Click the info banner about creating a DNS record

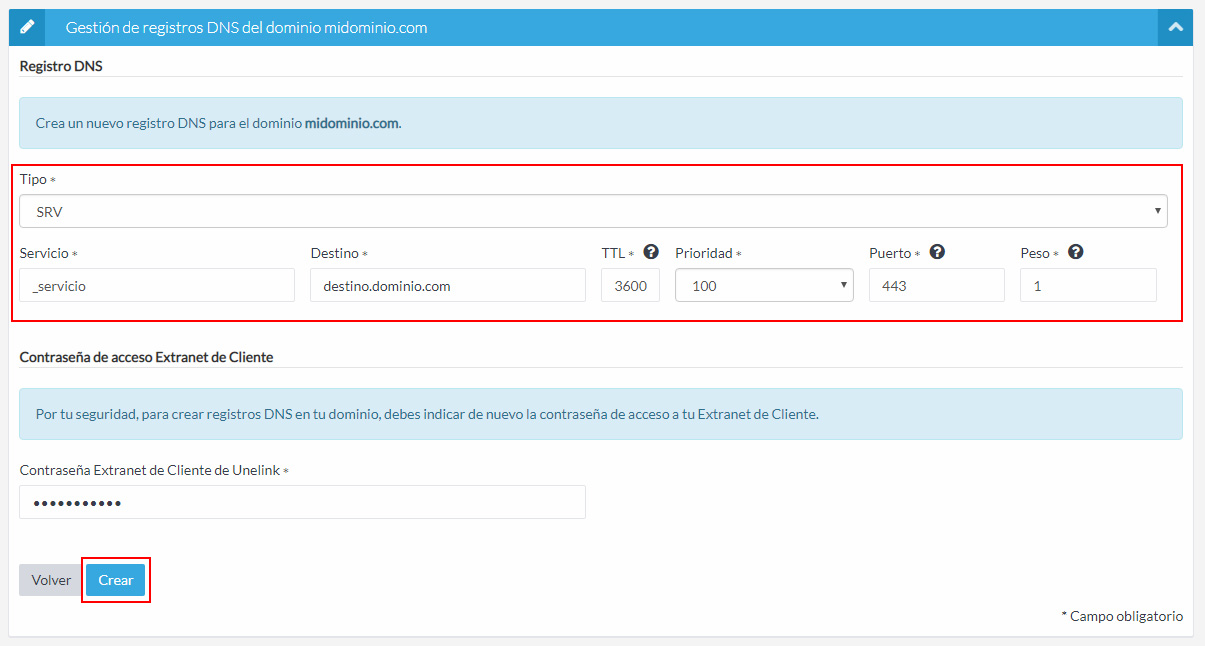pos(600,123)
